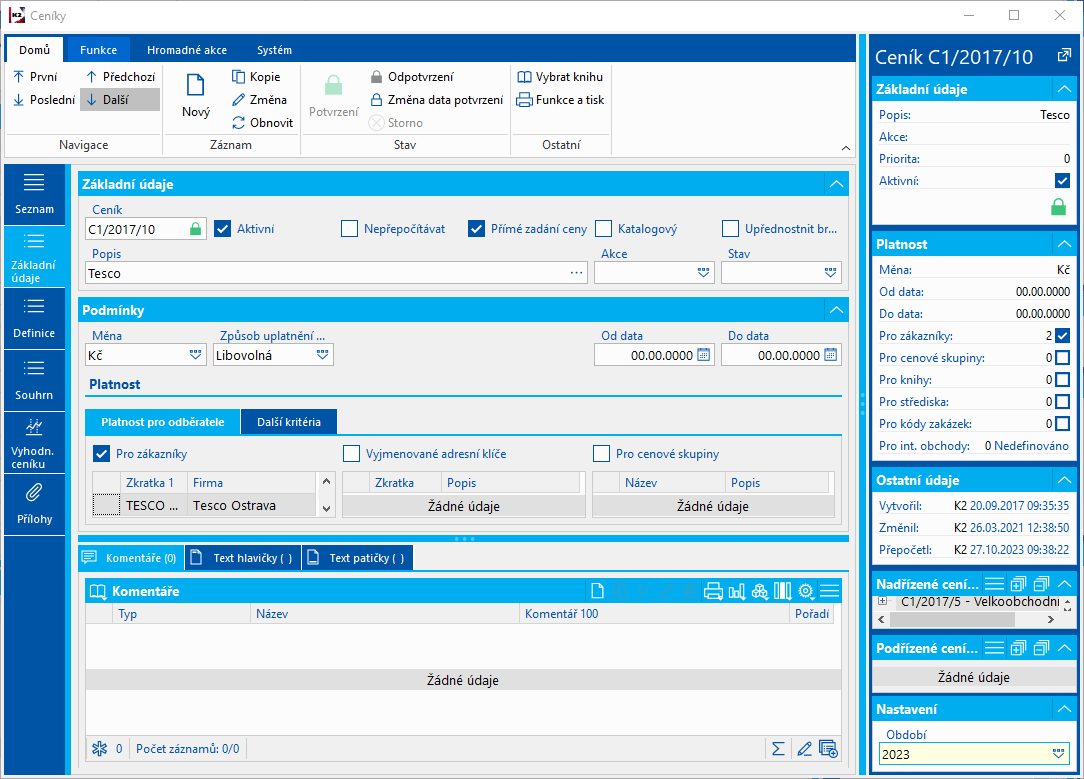This screenshot has width=1084, height=779.
Task: Open hamburger menu in Komentáře toolbar
Action: tap(830, 591)
